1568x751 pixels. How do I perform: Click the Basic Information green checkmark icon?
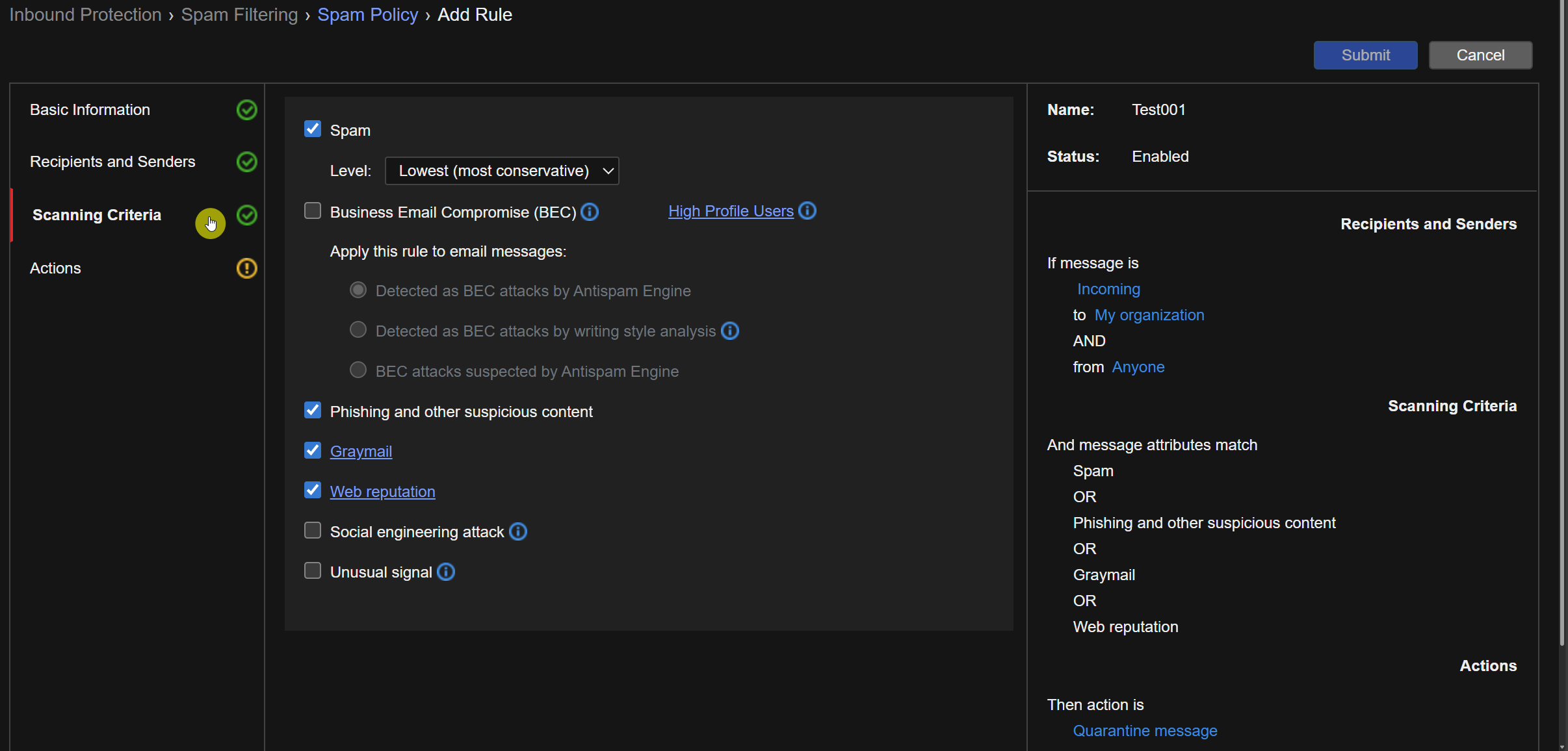[247, 110]
